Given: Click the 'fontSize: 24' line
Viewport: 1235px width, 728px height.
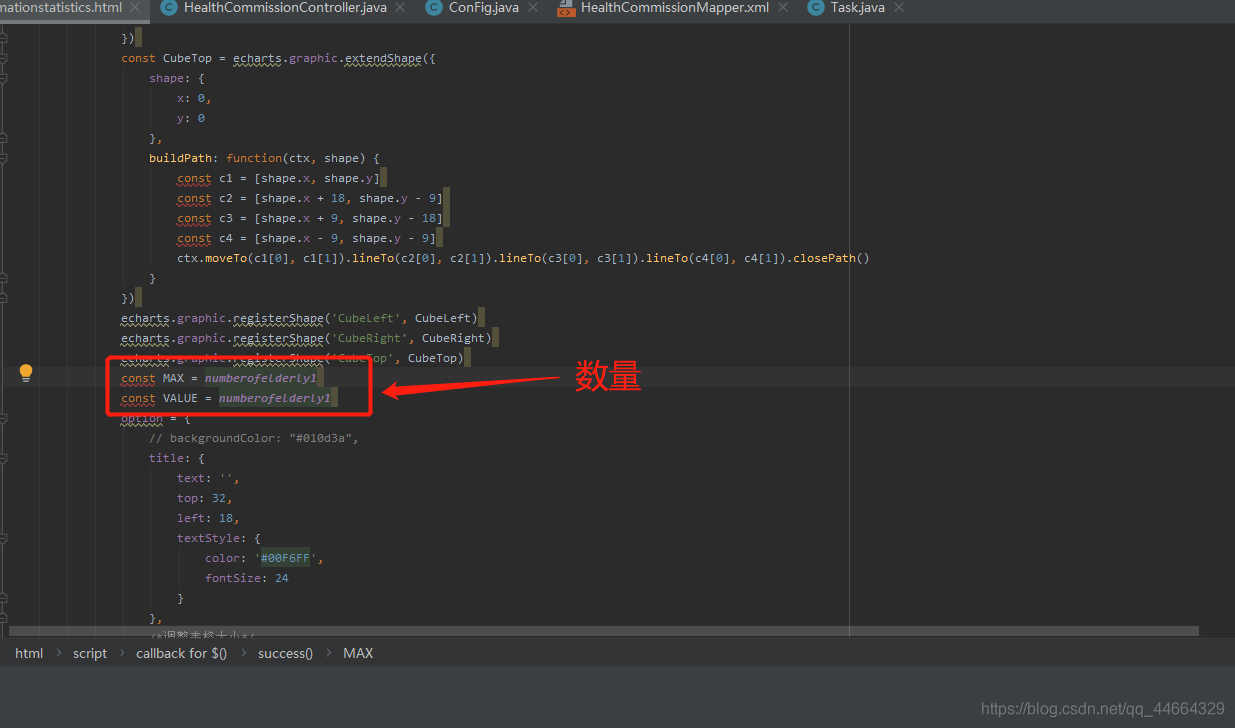Looking at the screenshot, I should pos(247,578).
